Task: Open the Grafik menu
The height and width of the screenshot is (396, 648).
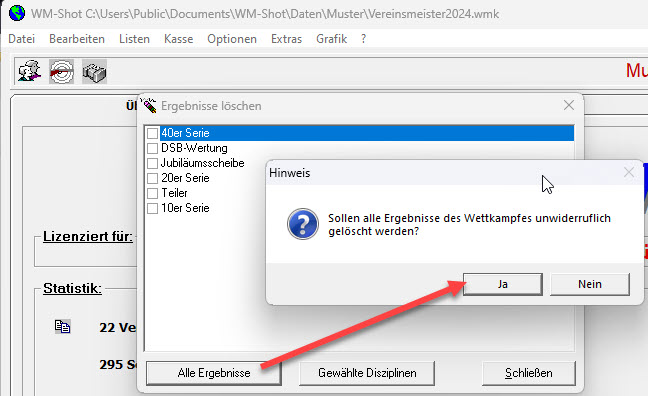Action: click(331, 39)
